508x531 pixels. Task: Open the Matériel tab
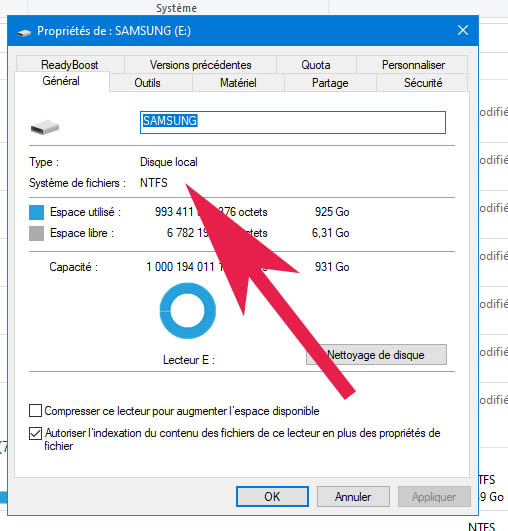pos(238,83)
